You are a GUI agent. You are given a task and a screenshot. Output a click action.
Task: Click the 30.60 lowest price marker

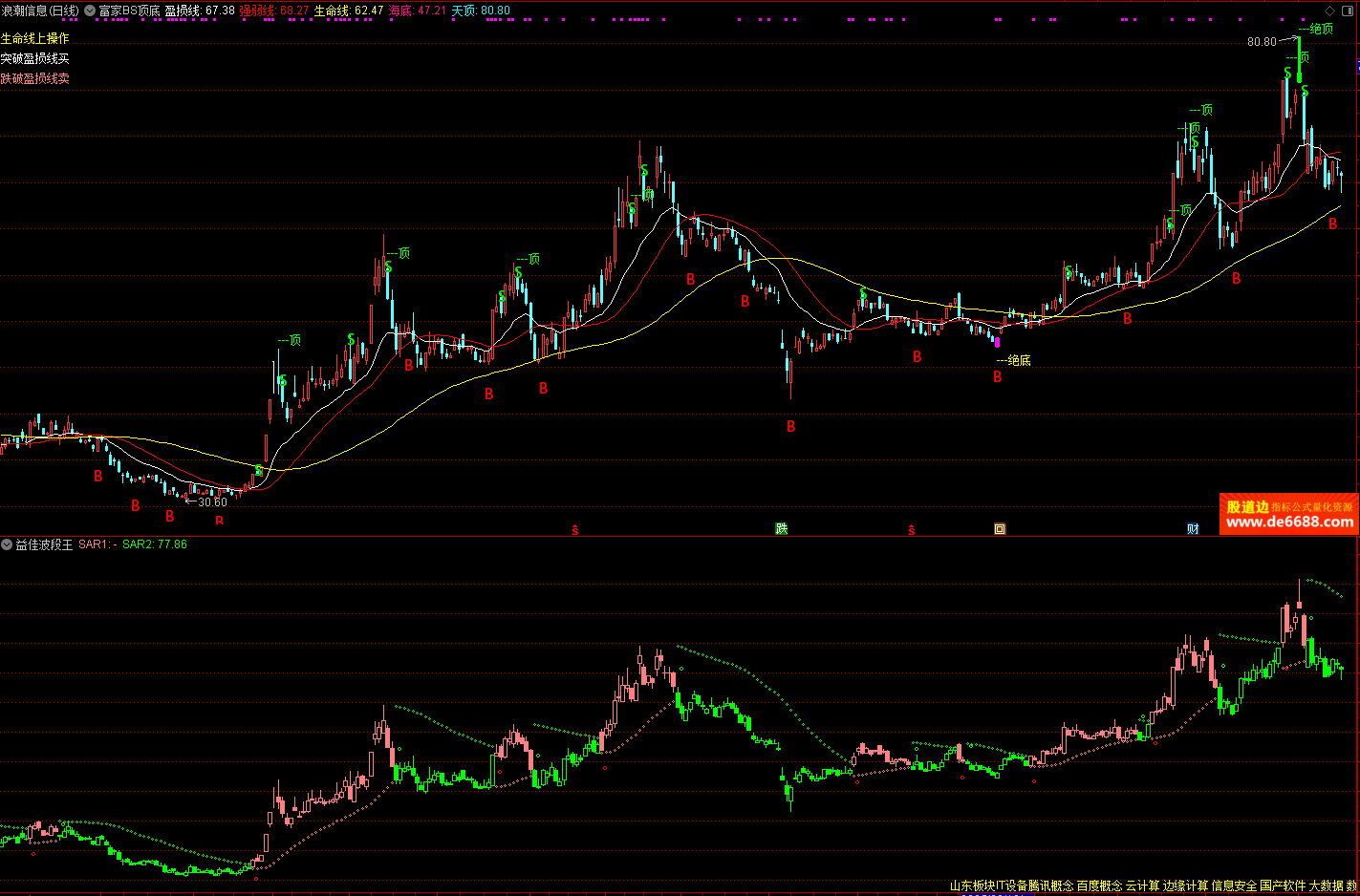click(212, 502)
